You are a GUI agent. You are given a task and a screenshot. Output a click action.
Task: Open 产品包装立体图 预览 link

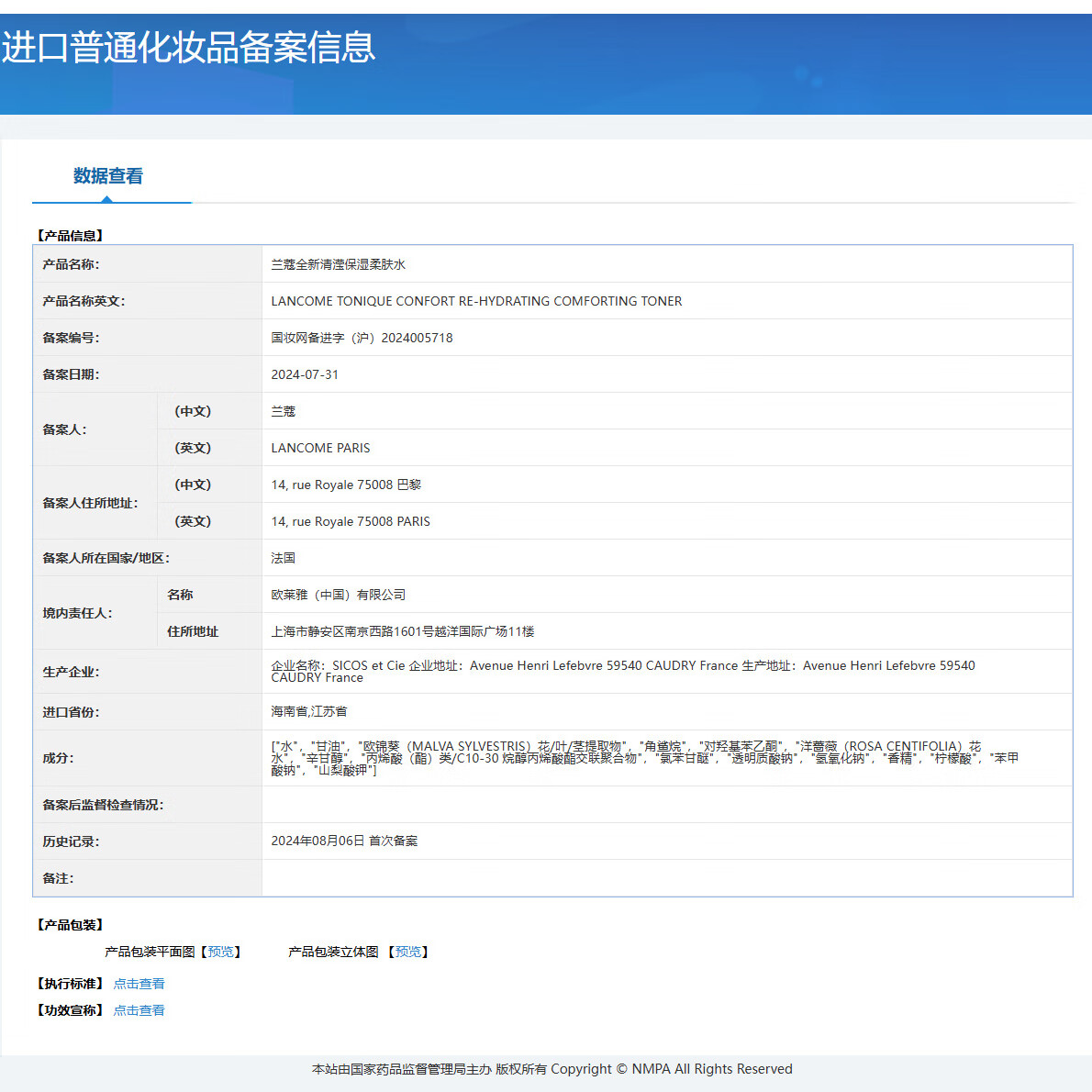[408, 952]
